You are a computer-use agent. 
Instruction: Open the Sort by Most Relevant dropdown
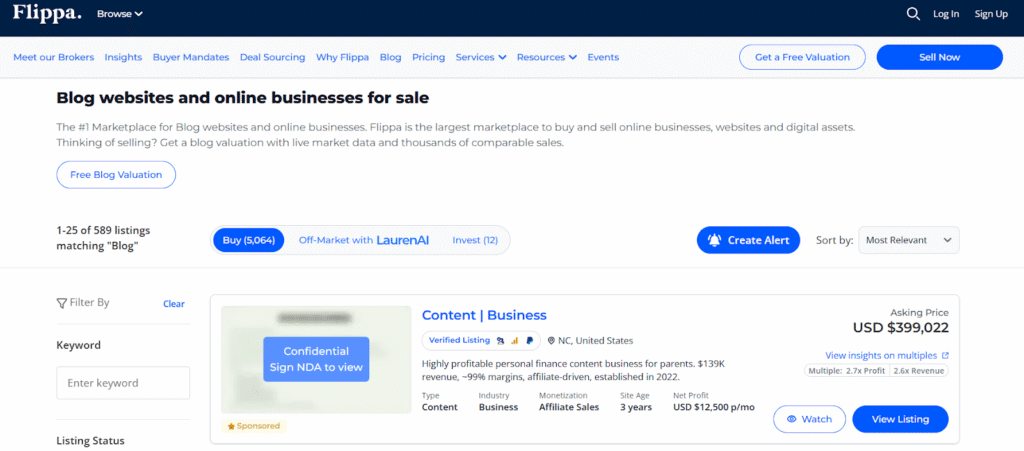click(908, 240)
